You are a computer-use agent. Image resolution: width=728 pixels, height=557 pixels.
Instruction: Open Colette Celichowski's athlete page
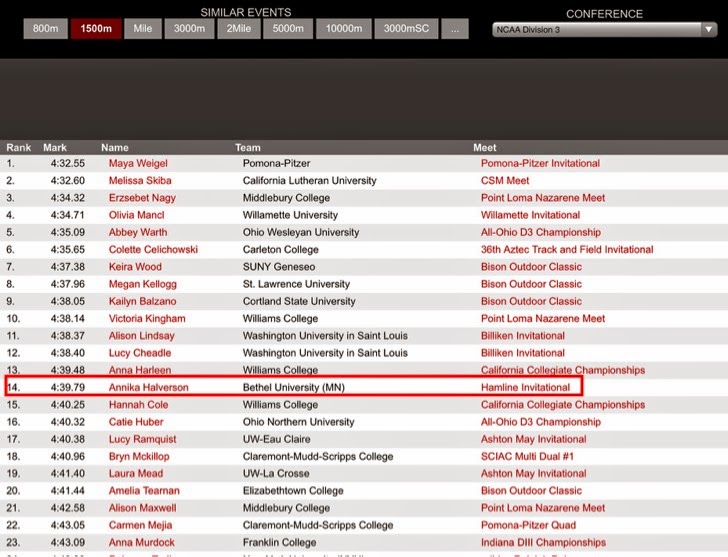(153, 249)
